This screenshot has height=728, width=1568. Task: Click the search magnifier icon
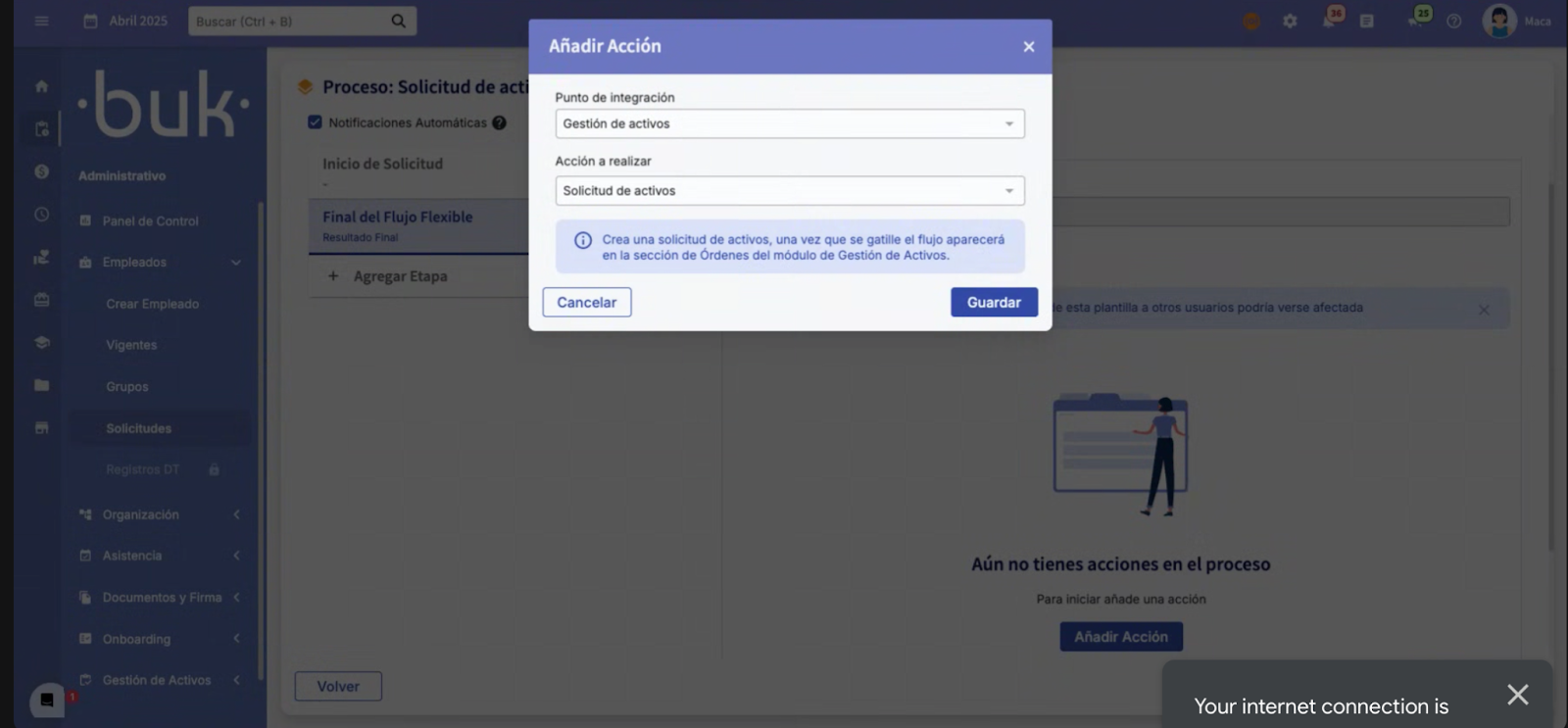coord(398,21)
